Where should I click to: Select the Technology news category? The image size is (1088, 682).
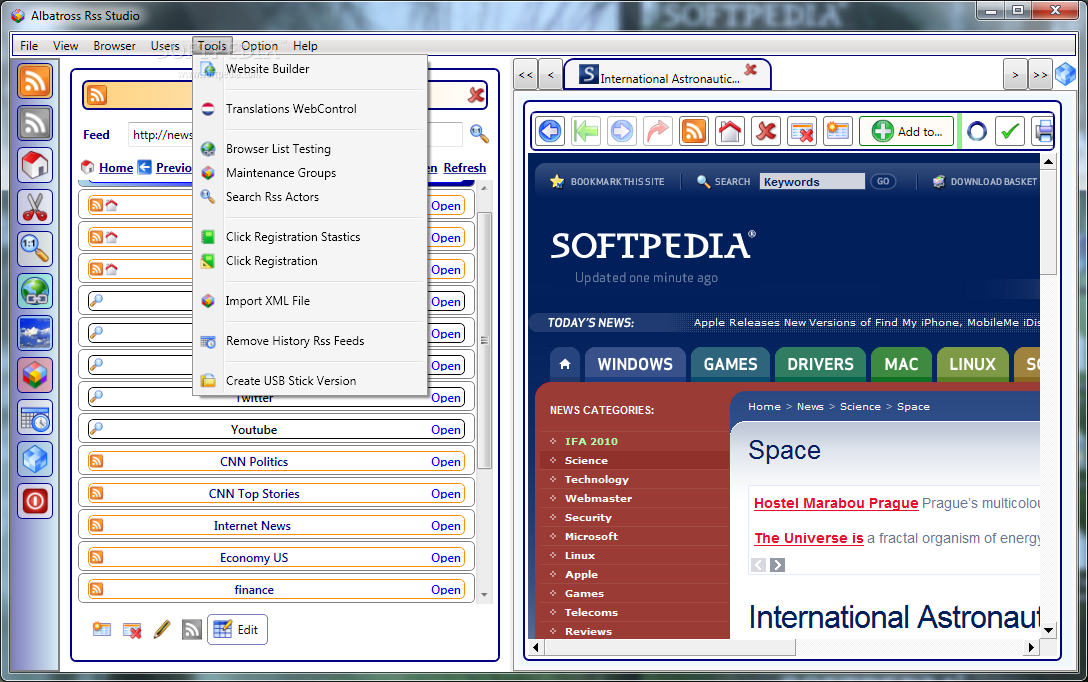[596, 479]
